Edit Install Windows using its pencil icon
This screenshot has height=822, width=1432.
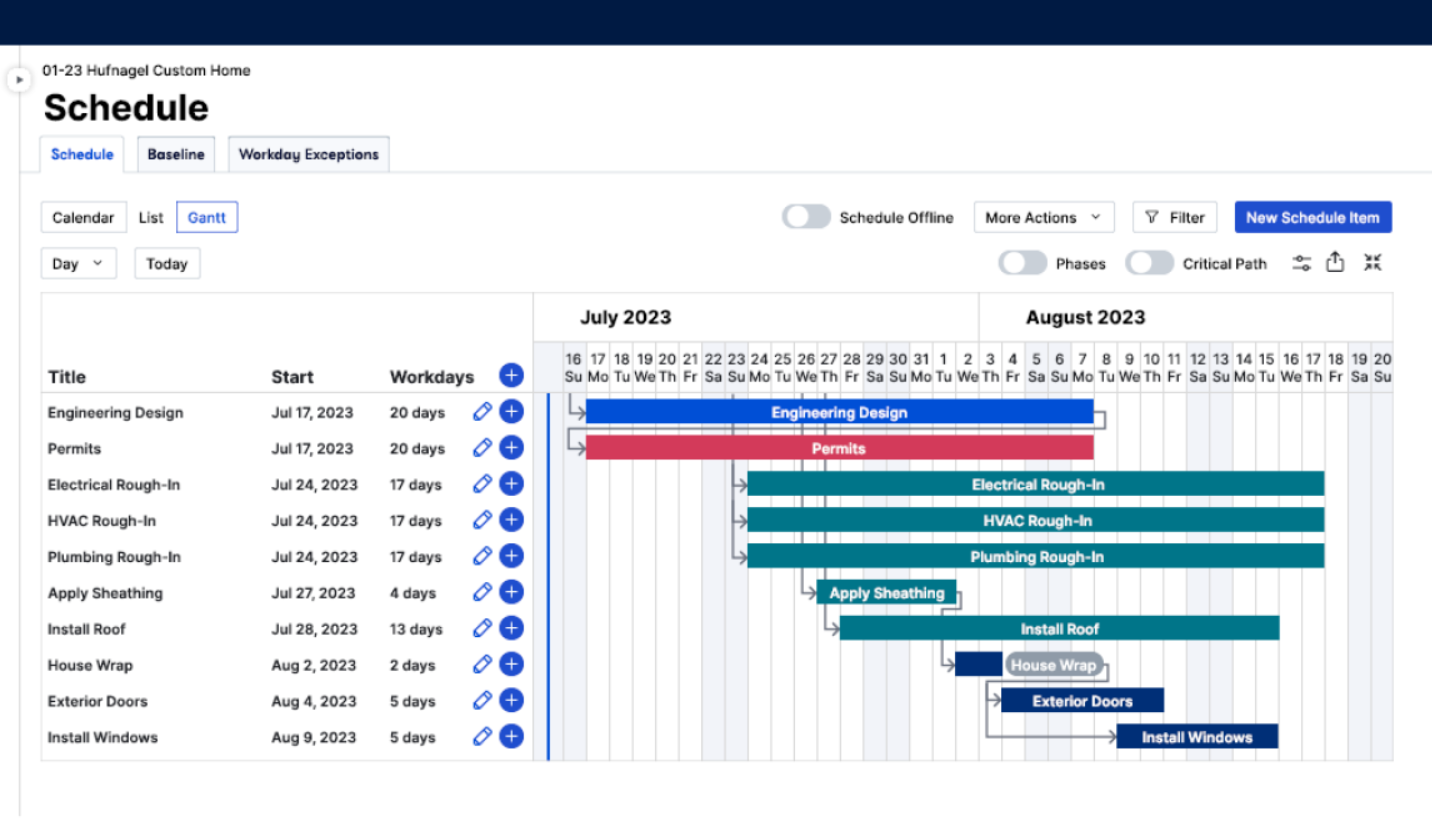click(x=482, y=736)
